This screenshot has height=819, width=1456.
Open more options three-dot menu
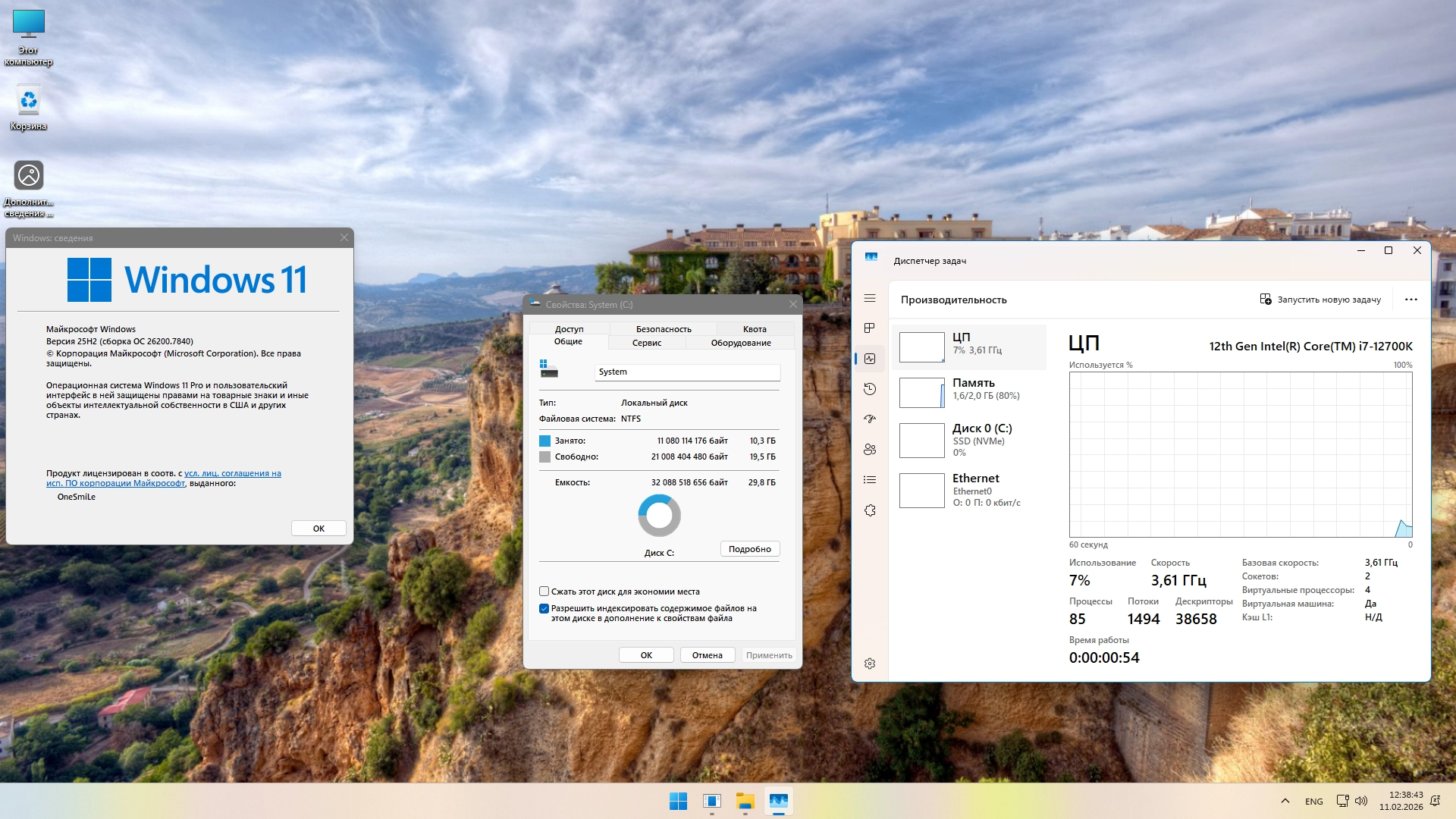coord(1410,300)
